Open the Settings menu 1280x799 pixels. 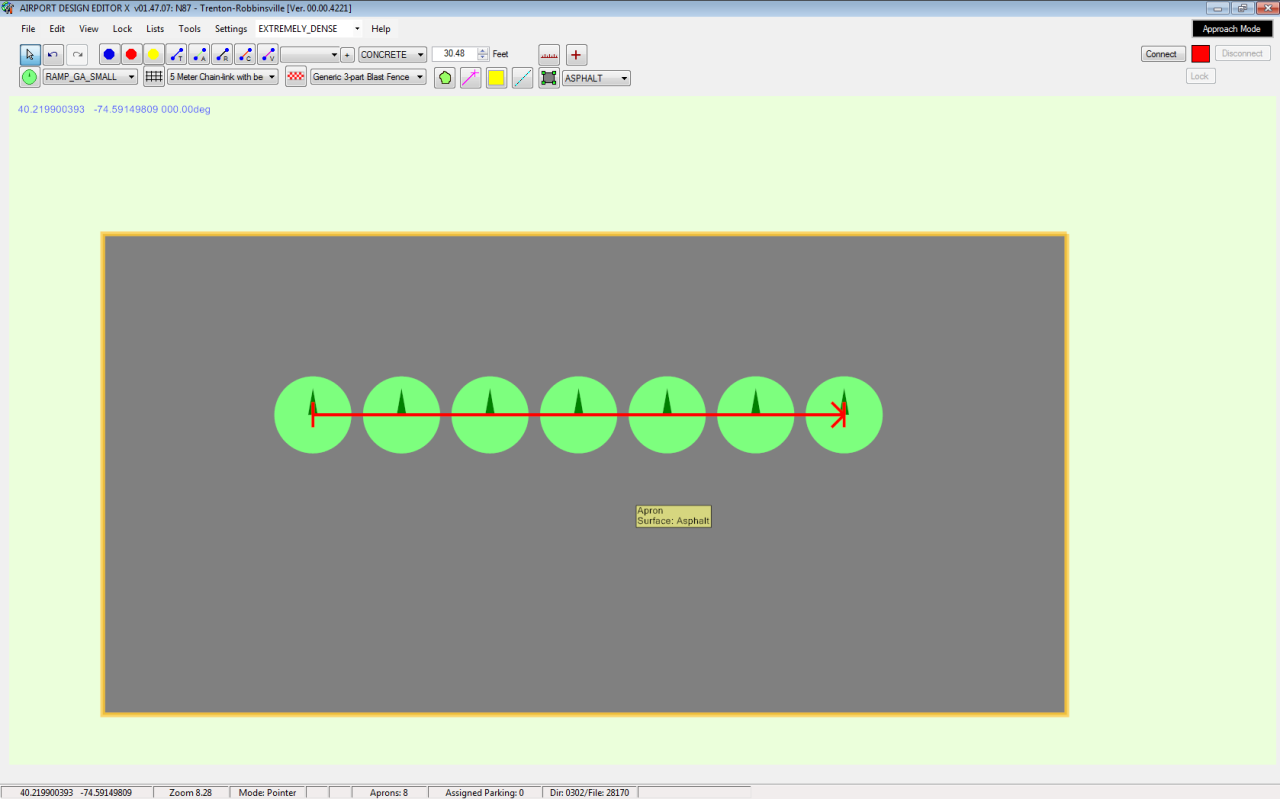click(231, 29)
